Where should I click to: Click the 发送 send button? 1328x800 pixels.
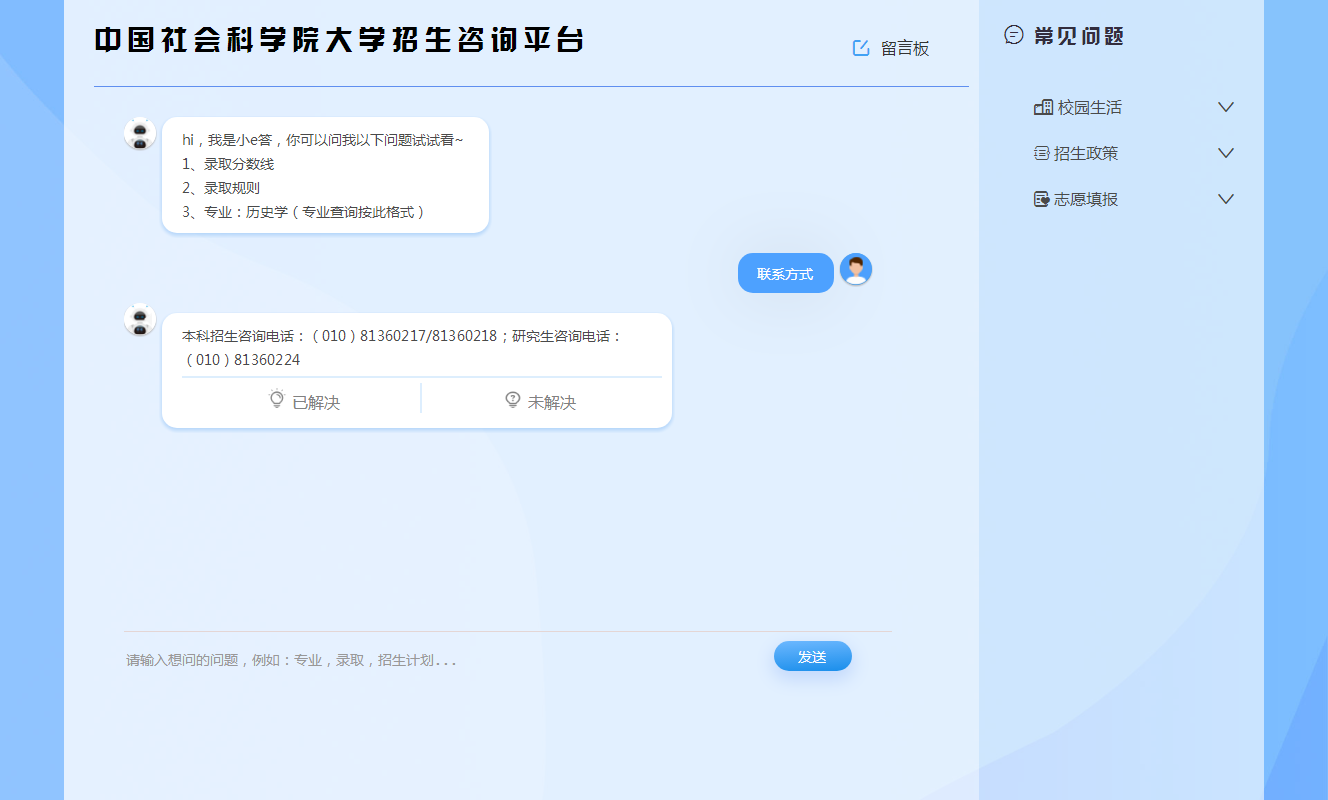click(x=813, y=656)
